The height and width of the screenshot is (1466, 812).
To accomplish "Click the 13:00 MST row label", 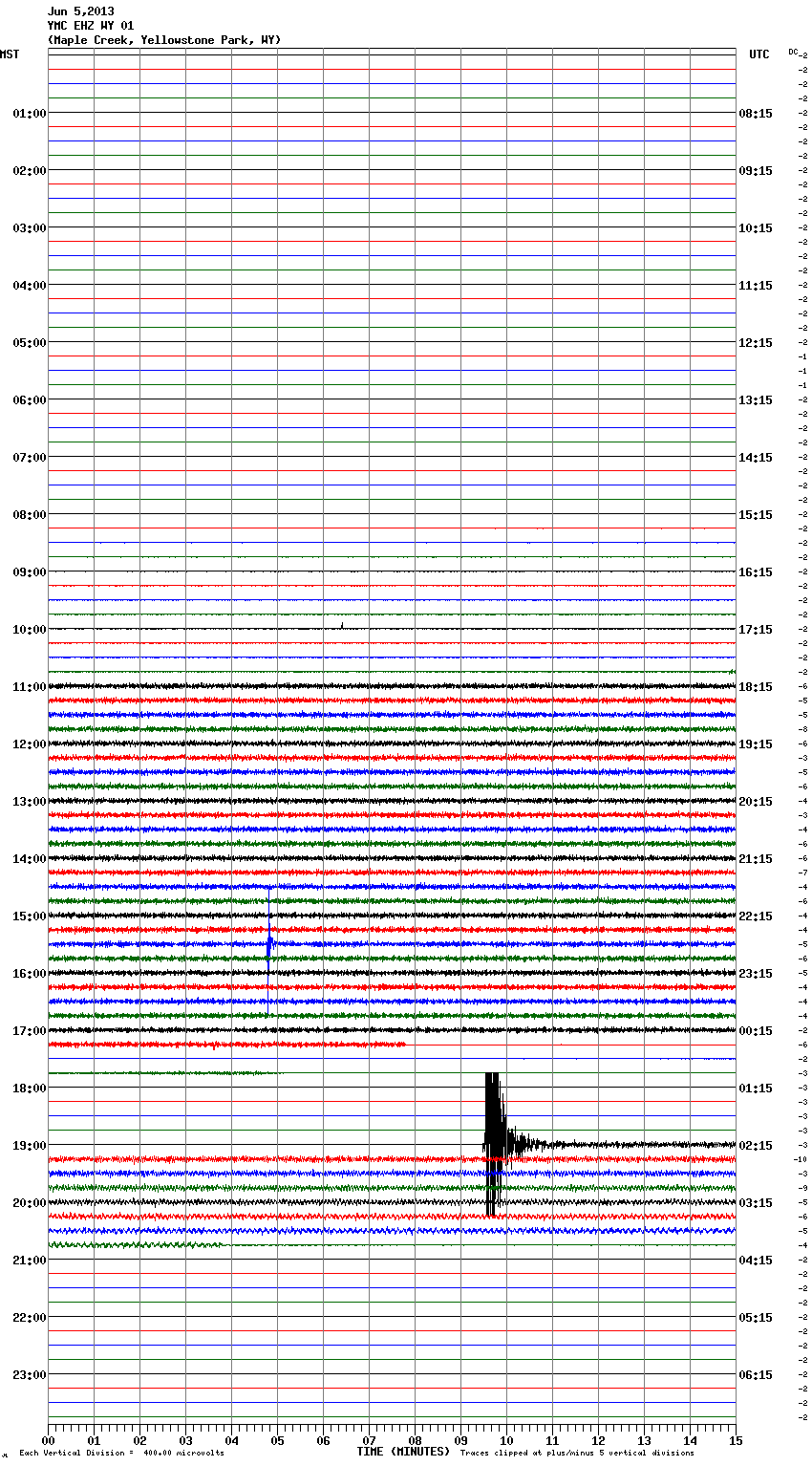I will [29, 801].
